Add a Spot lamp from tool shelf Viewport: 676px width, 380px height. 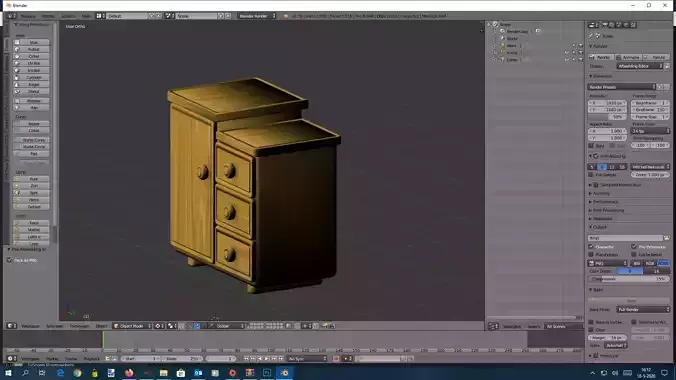pos(31,193)
